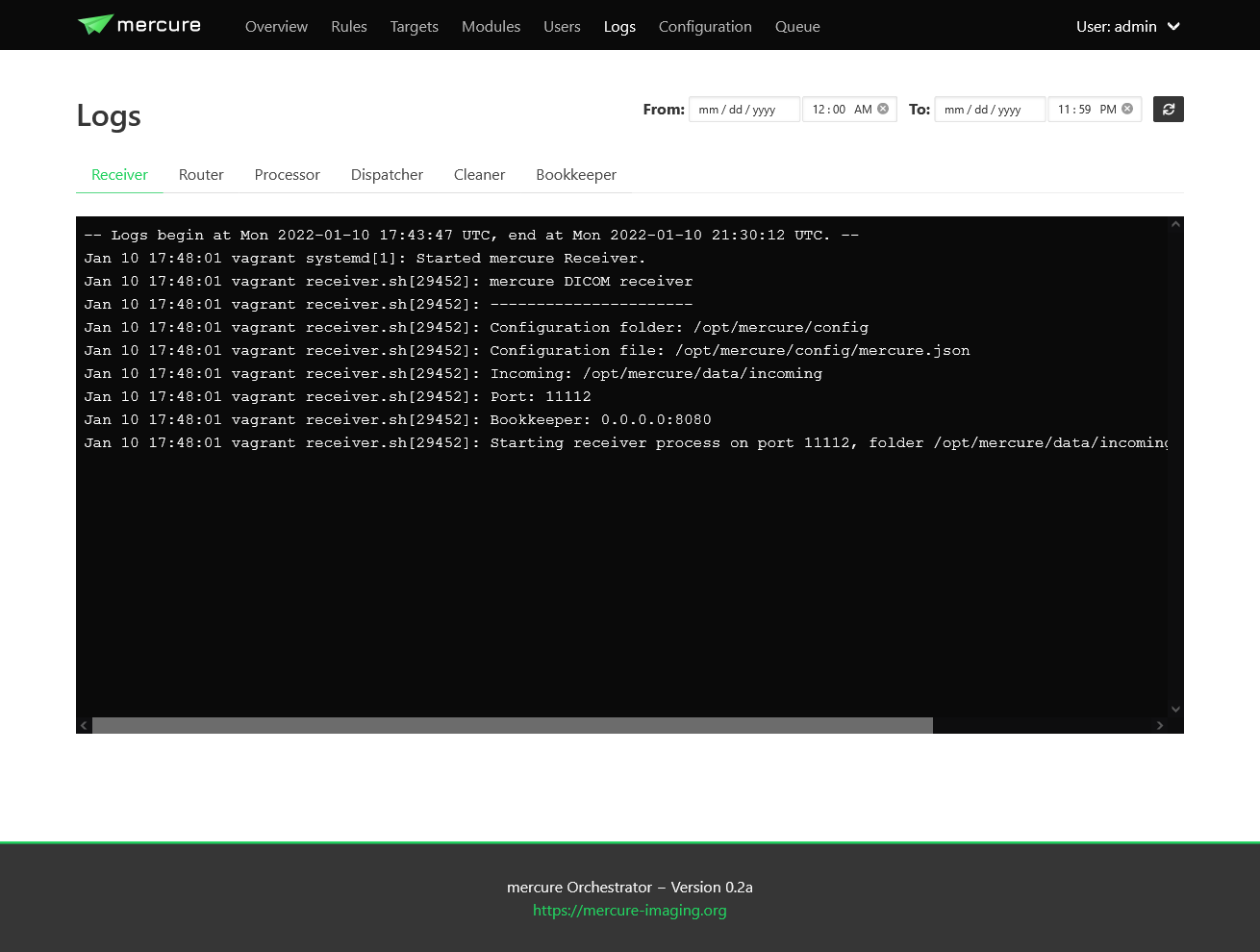Image resolution: width=1260 pixels, height=952 pixels.
Task: Click the log scroll left arrow
Action: (x=84, y=725)
